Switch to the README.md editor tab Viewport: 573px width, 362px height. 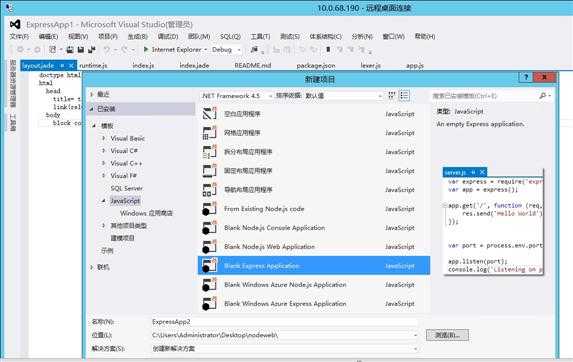253,65
